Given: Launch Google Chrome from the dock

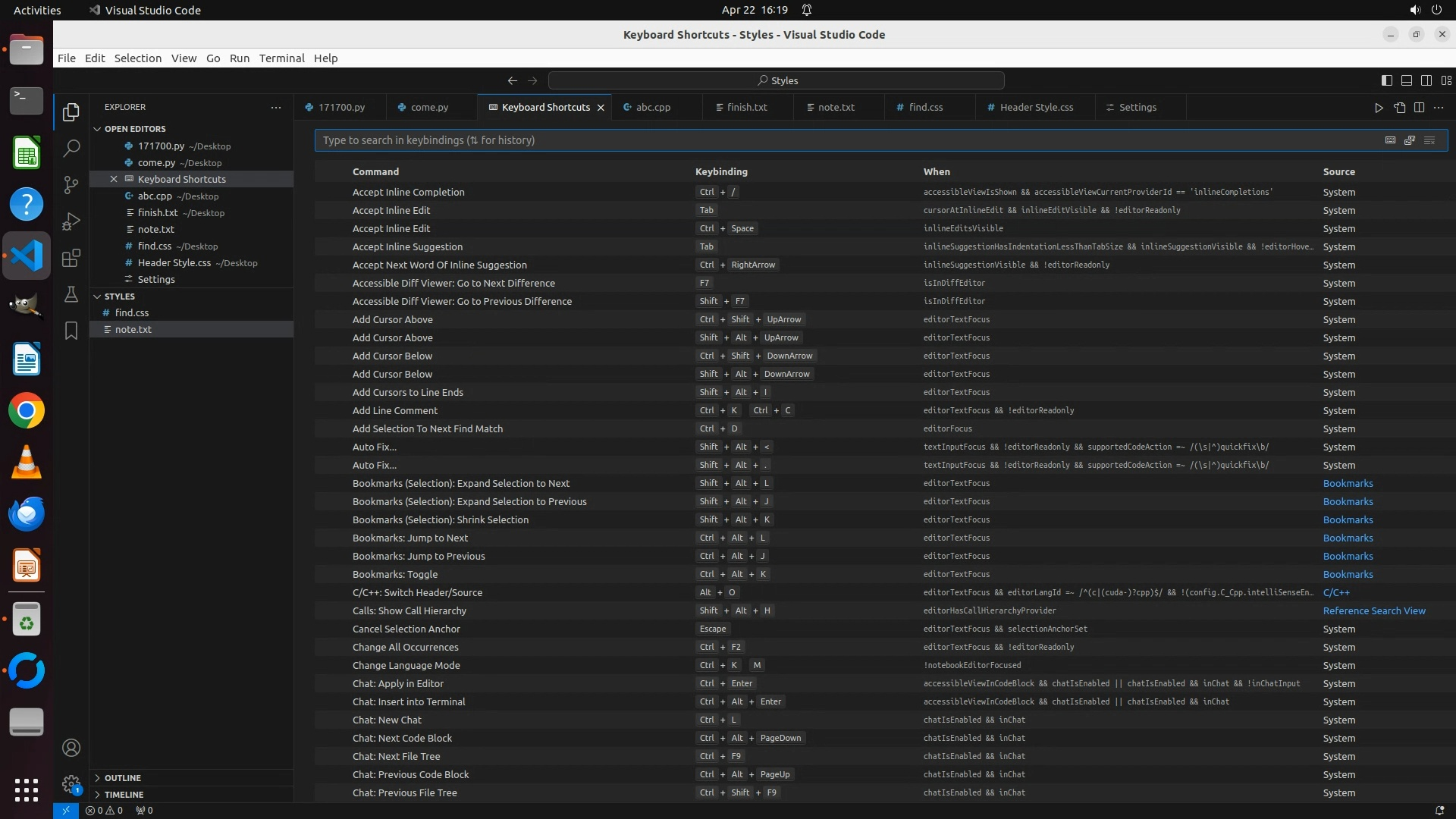Looking at the screenshot, I should coord(27,411).
